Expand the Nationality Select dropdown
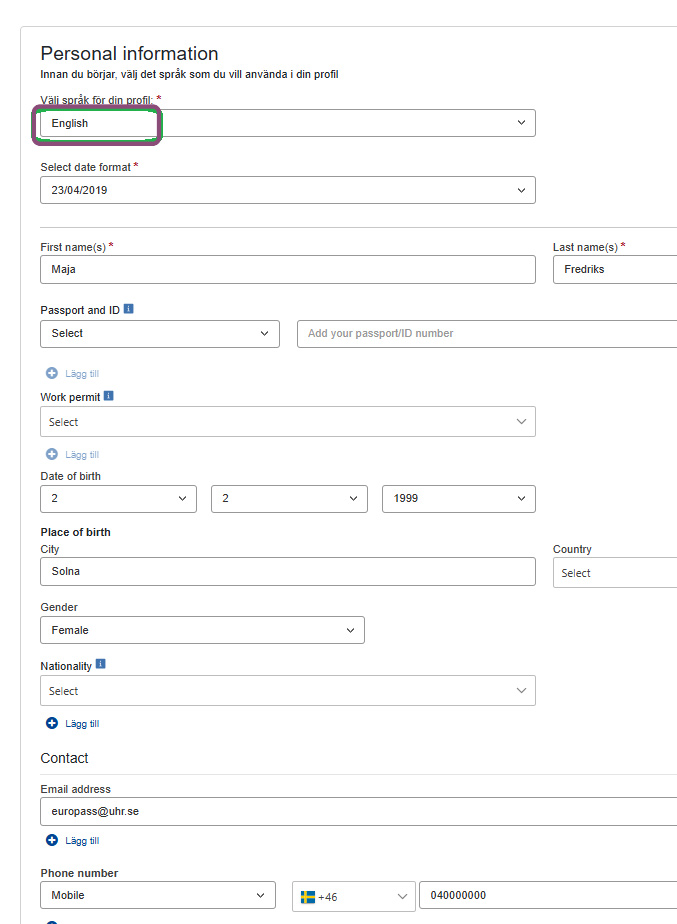The image size is (677, 924). pyautogui.click(x=287, y=691)
